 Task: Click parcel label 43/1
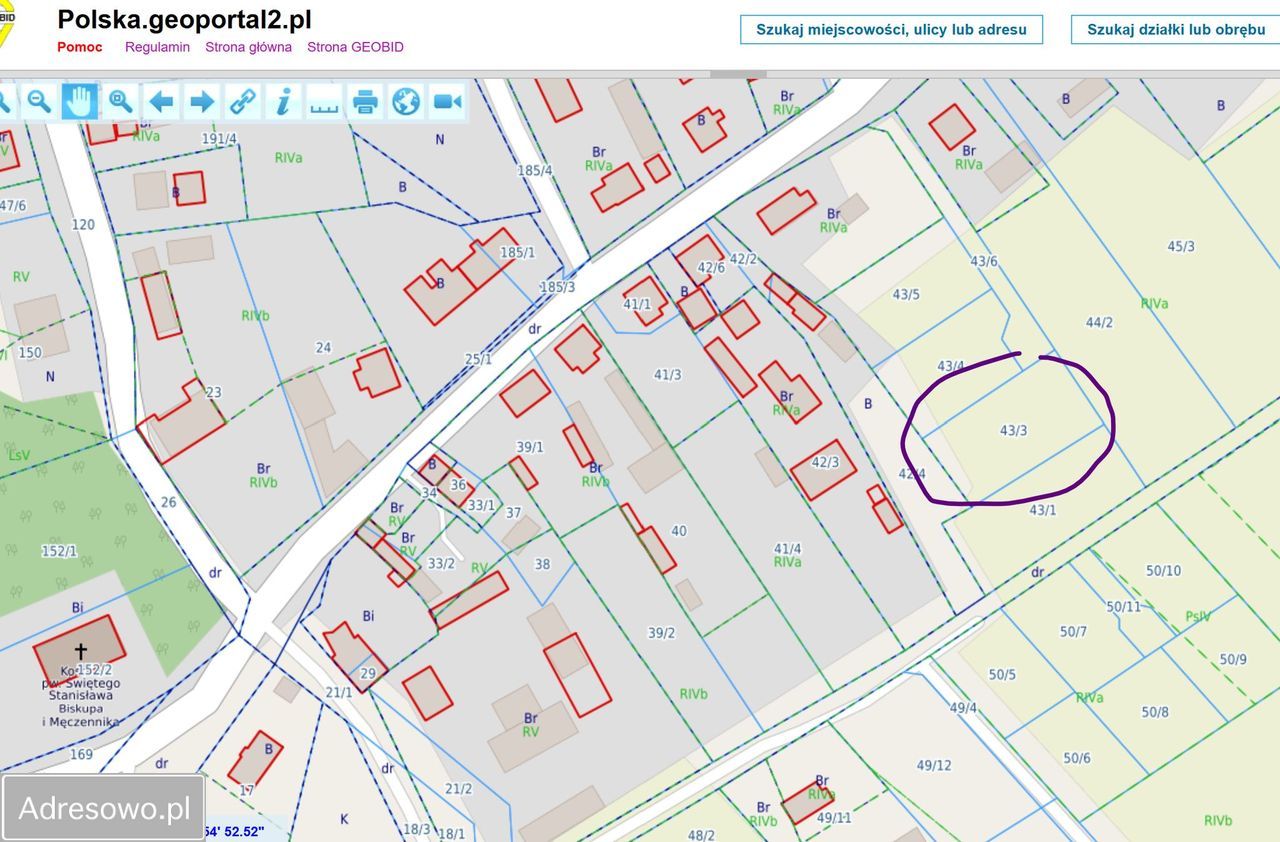pyautogui.click(x=1043, y=510)
